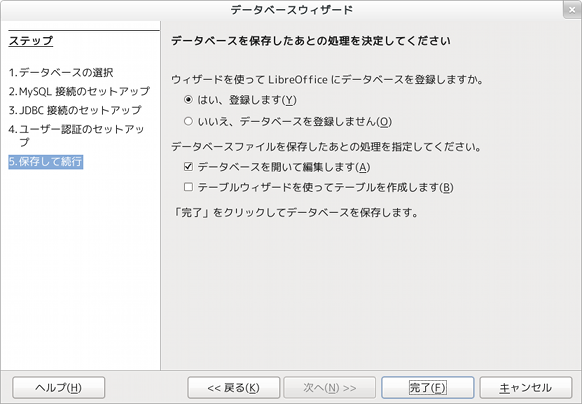Open step 4. ユーザー認証のセットアップ
The width and height of the screenshot is (582, 404).
pyautogui.click(x=76, y=136)
